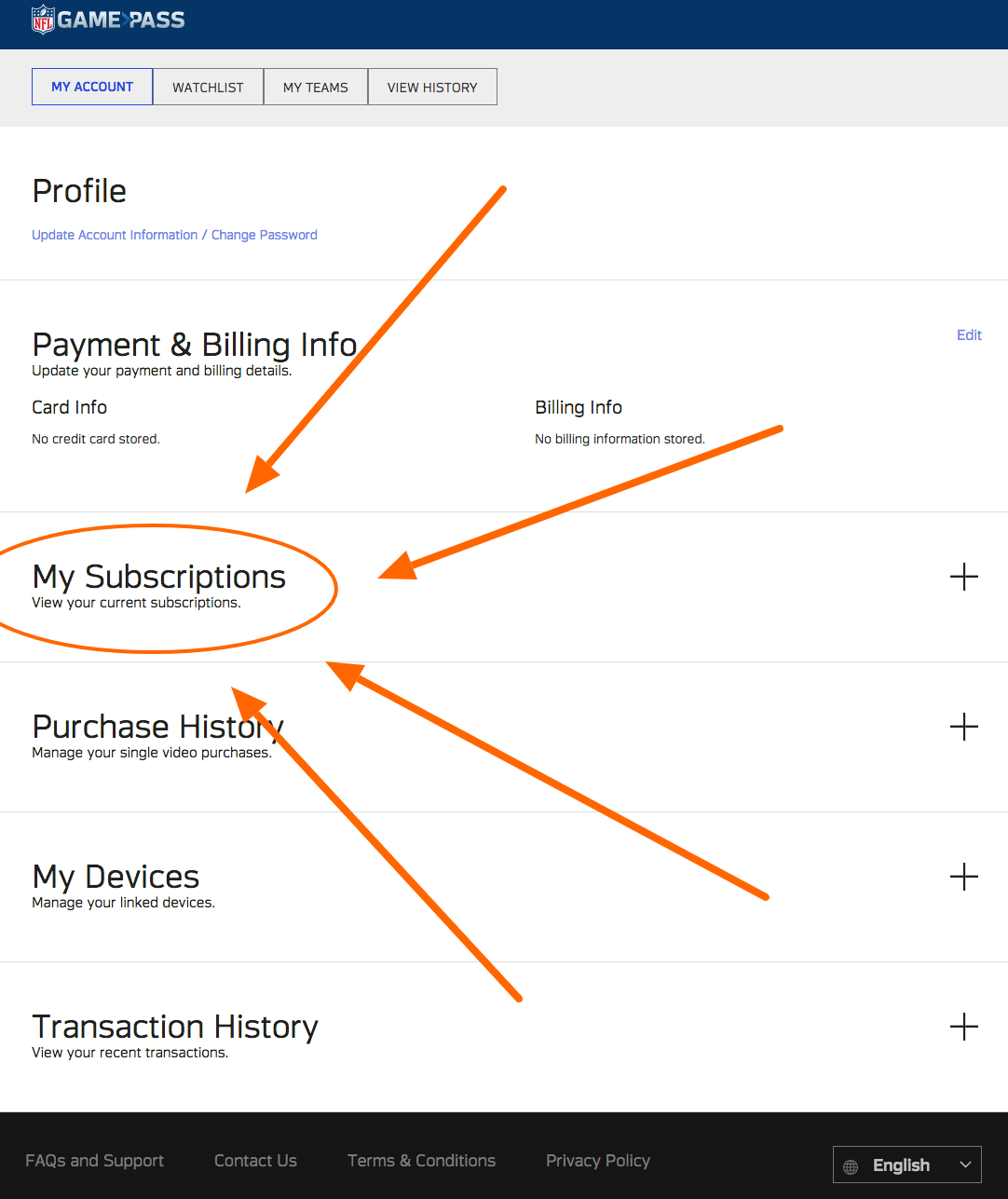Open the My Teams tab

pos(316,87)
